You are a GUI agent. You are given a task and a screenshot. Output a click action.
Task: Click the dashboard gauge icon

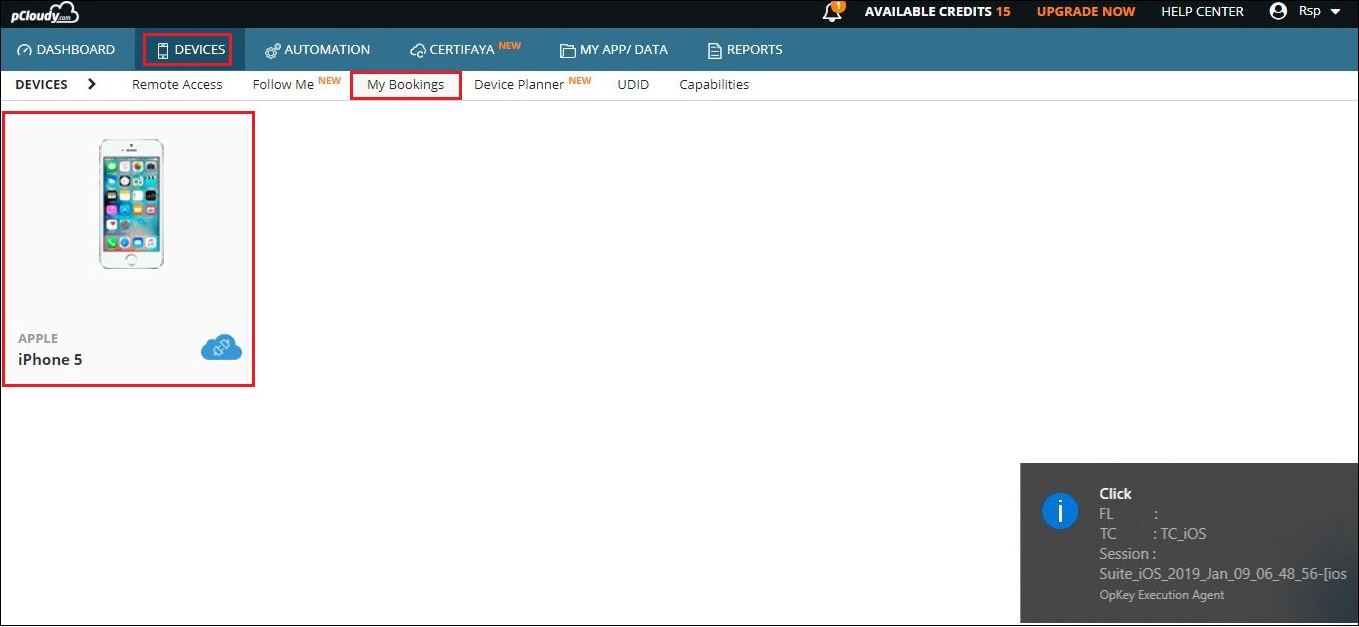pos(25,49)
